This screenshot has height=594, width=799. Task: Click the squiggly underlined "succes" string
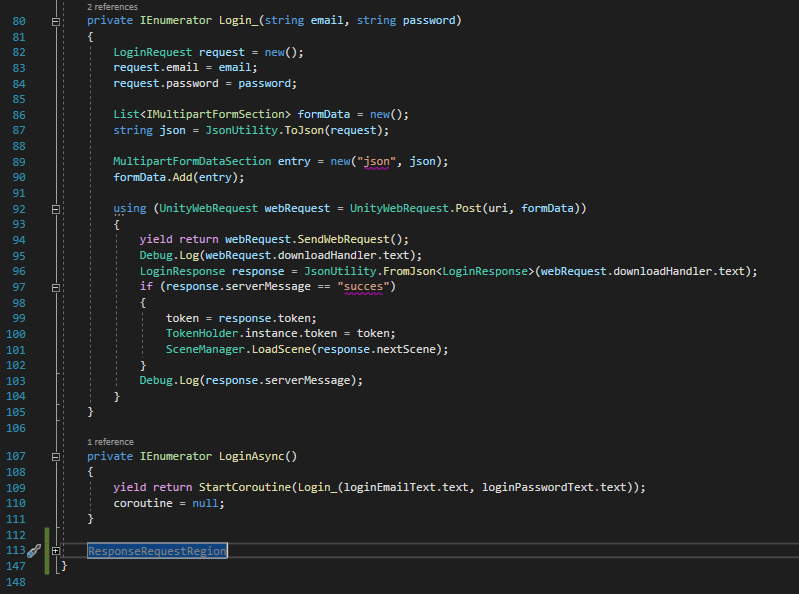(x=368, y=287)
